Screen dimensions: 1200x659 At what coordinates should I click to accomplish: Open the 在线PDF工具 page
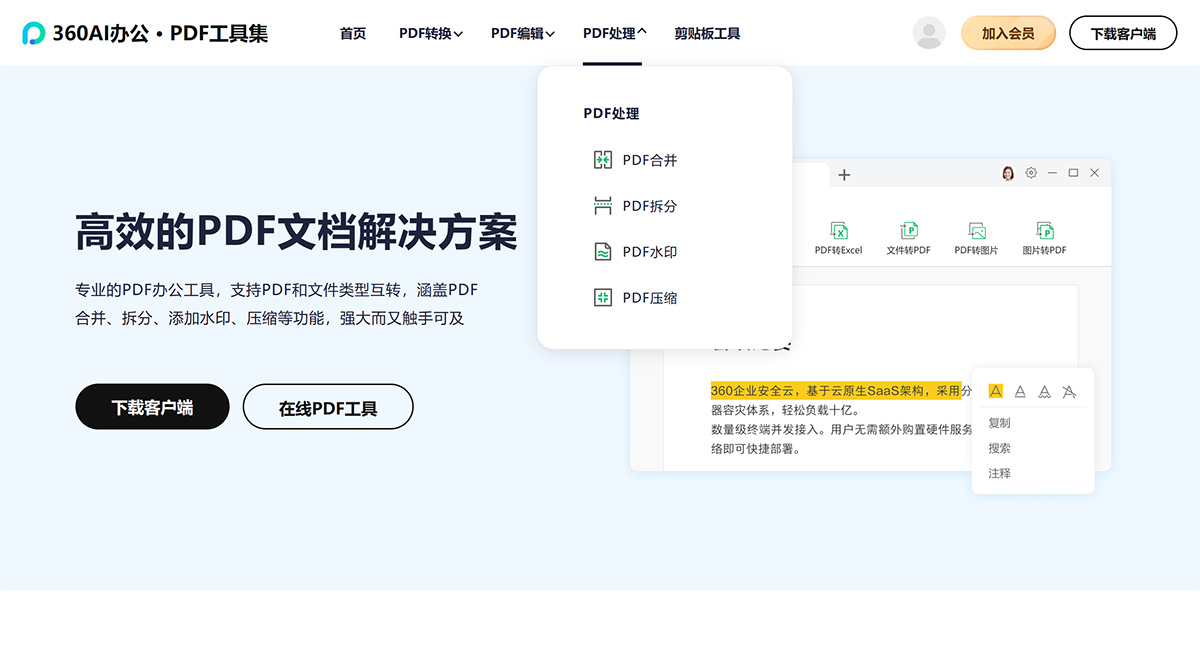(x=327, y=406)
